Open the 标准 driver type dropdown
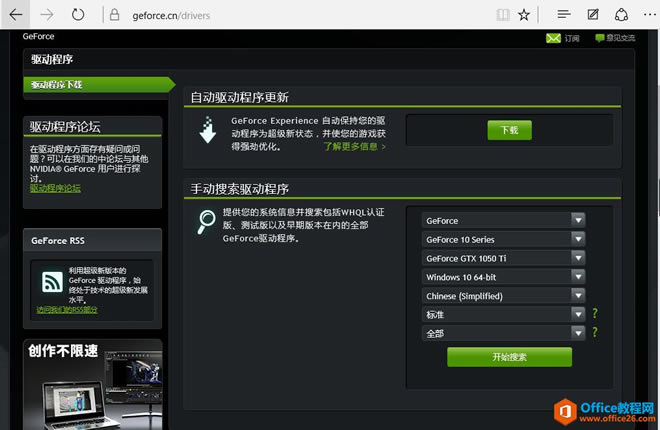 (x=503, y=314)
